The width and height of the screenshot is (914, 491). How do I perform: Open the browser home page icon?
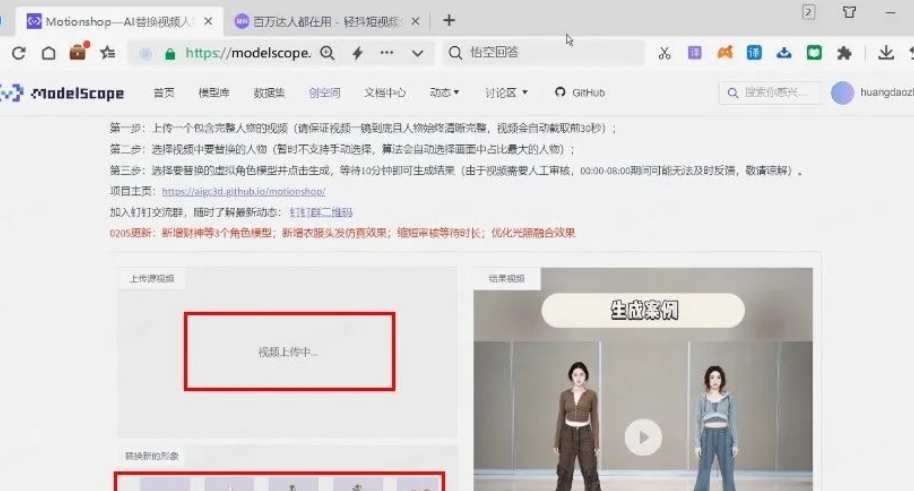[49, 53]
